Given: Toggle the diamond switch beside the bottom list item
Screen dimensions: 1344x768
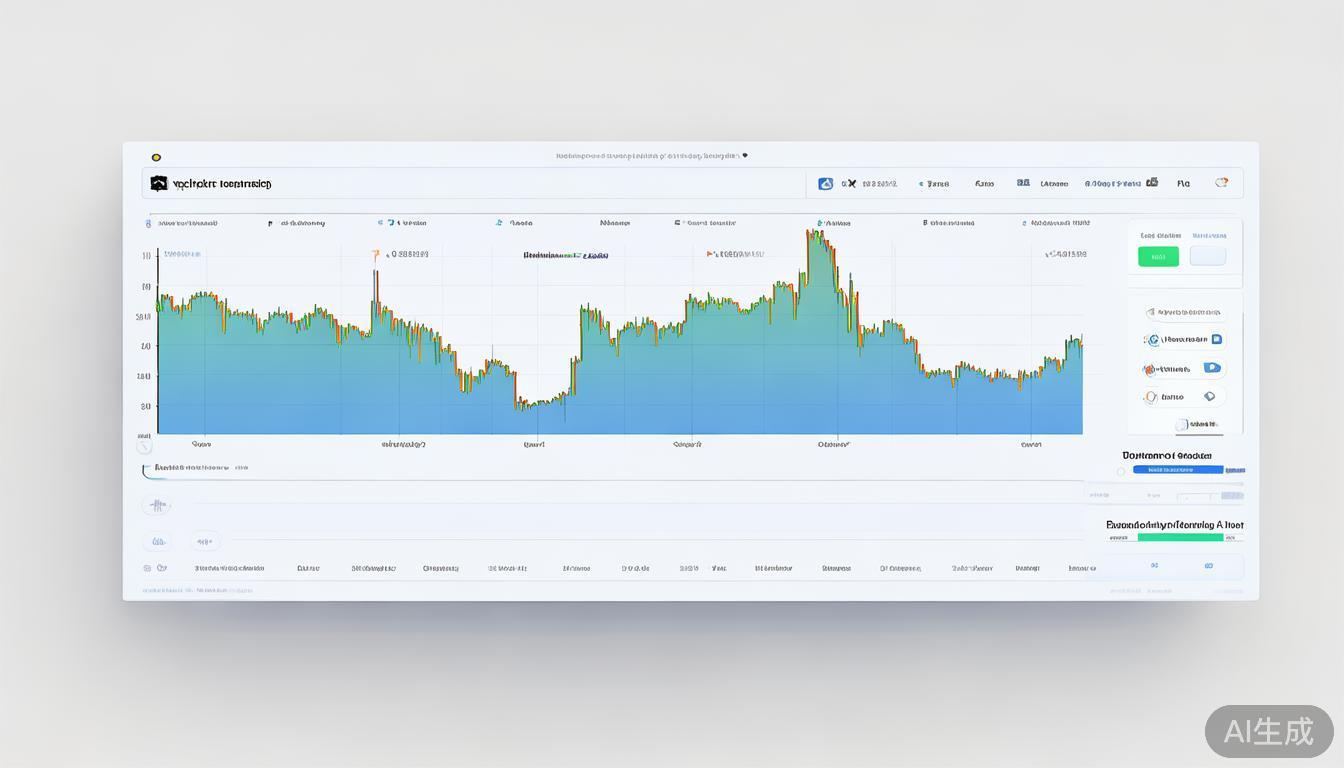Looking at the screenshot, I should point(1208,395).
